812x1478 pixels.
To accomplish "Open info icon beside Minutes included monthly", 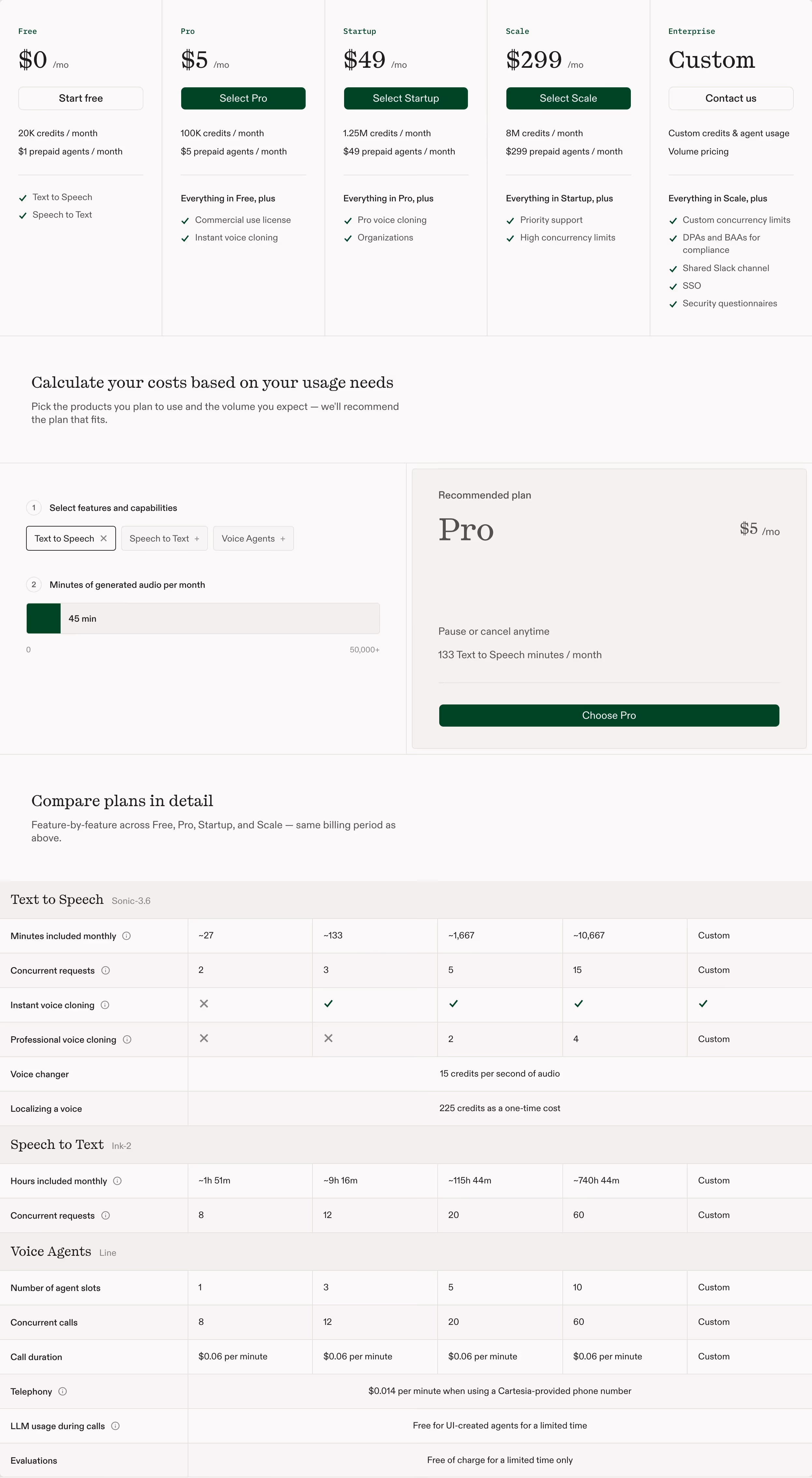I will 127,936.
